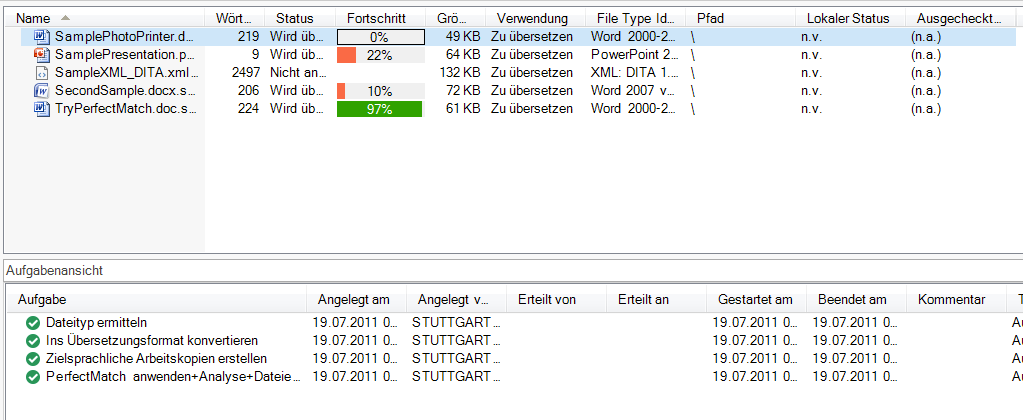Click the SamplePresentation PowerPoint file icon

(42, 55)
